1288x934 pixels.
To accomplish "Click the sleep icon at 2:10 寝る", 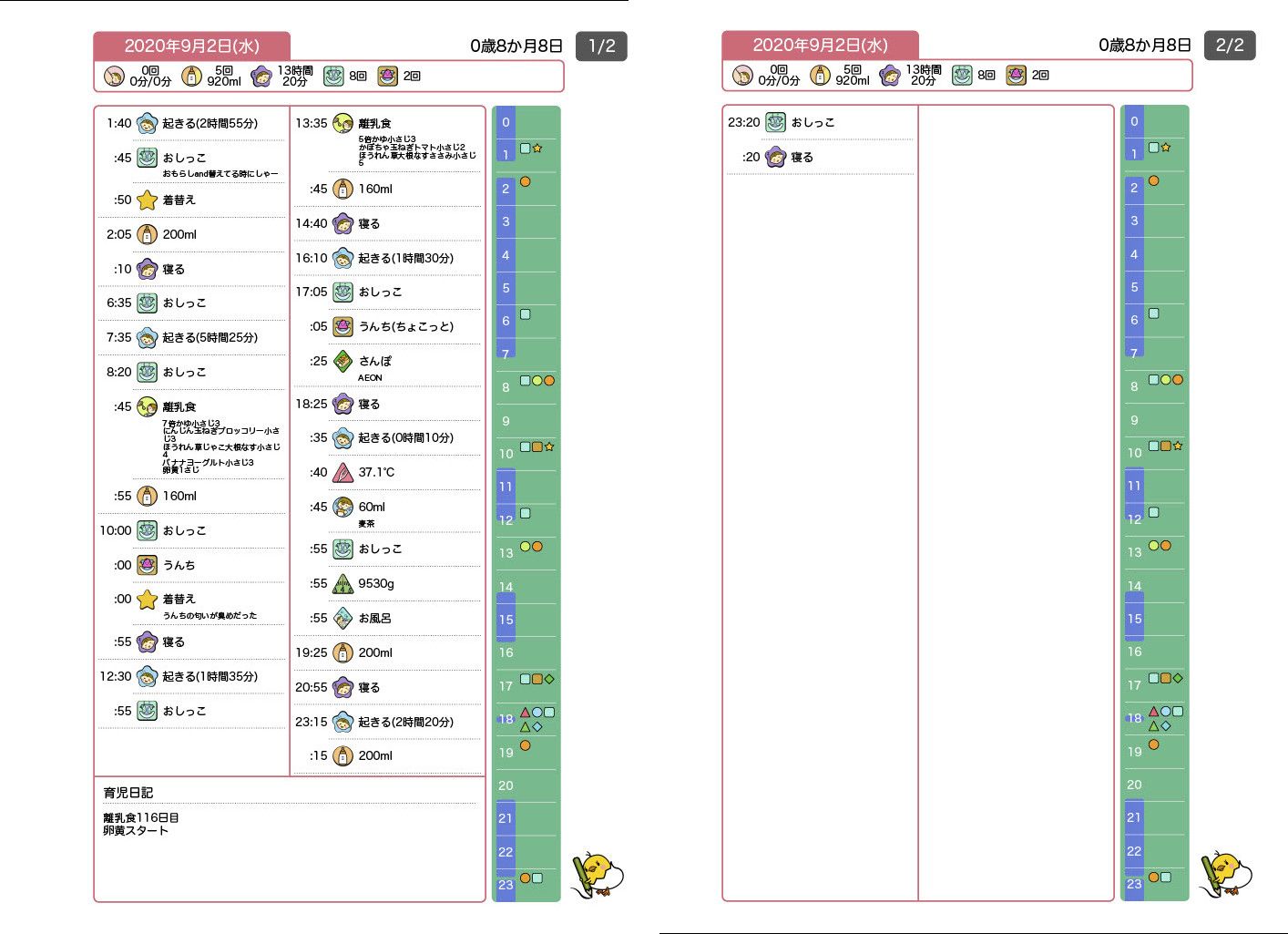I will pos(148,269).
